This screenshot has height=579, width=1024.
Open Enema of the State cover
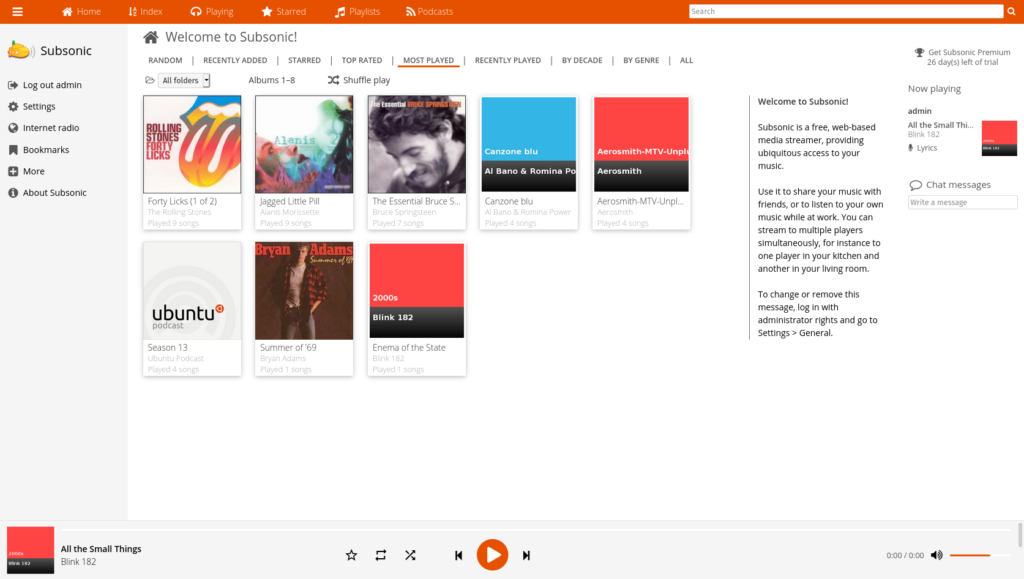417,290
